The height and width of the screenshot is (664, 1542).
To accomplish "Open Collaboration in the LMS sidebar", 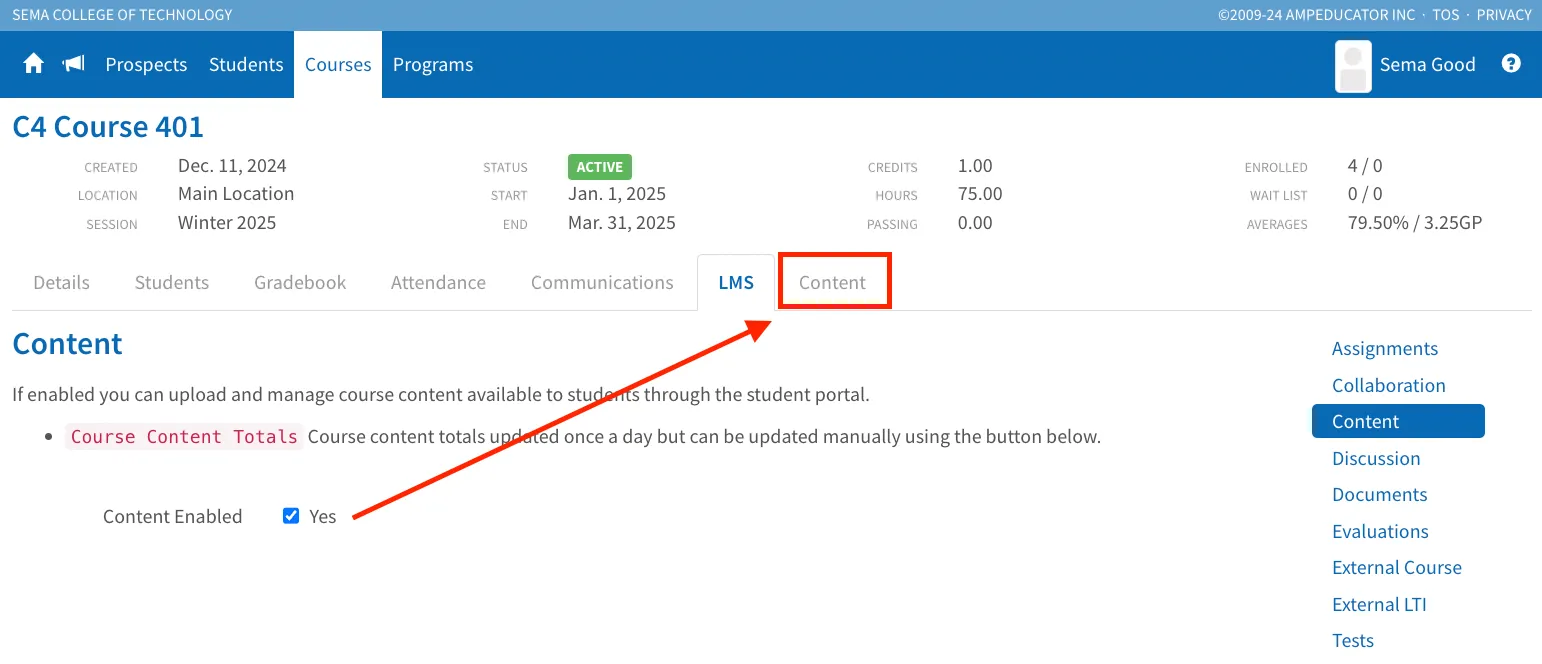I will pyautogui.click(x=1389, y=385).
